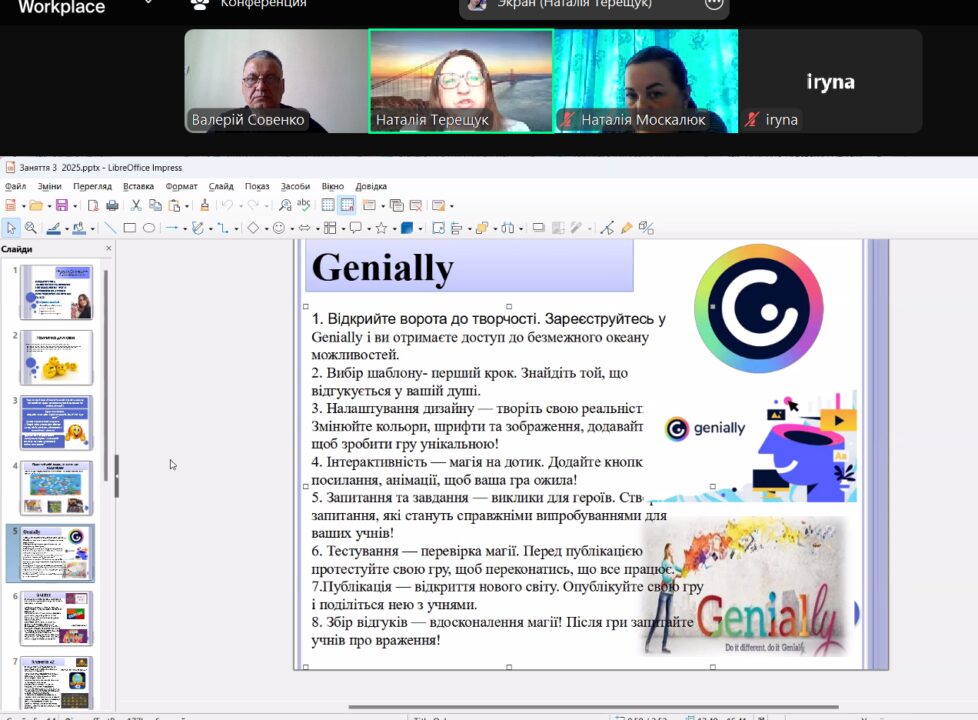
Task: Open the Слайд menu
Action: (x=221, y=186)
